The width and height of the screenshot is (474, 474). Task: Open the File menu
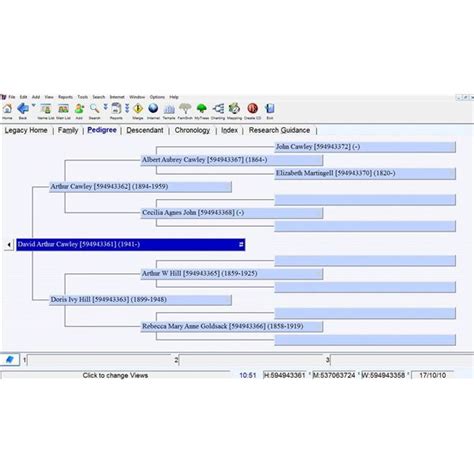[12, 97]
